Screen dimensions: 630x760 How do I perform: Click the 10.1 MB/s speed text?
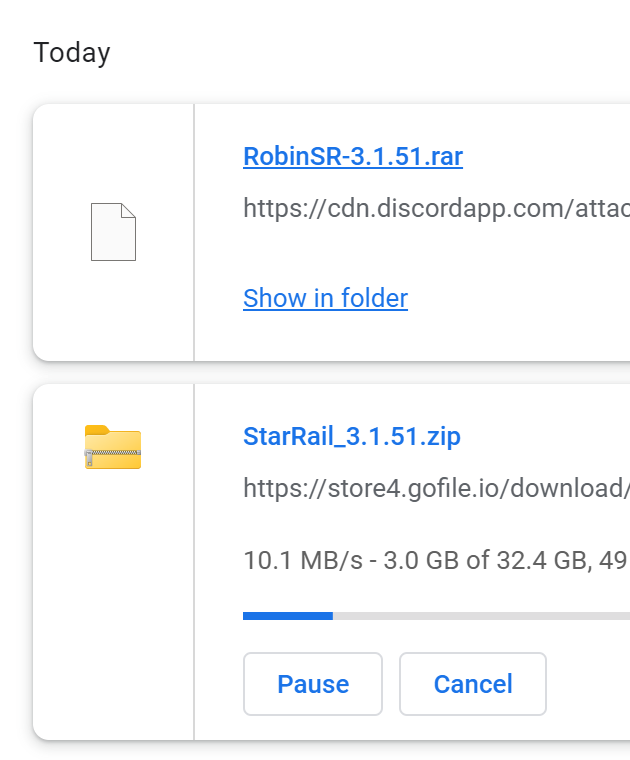(303, 560)
